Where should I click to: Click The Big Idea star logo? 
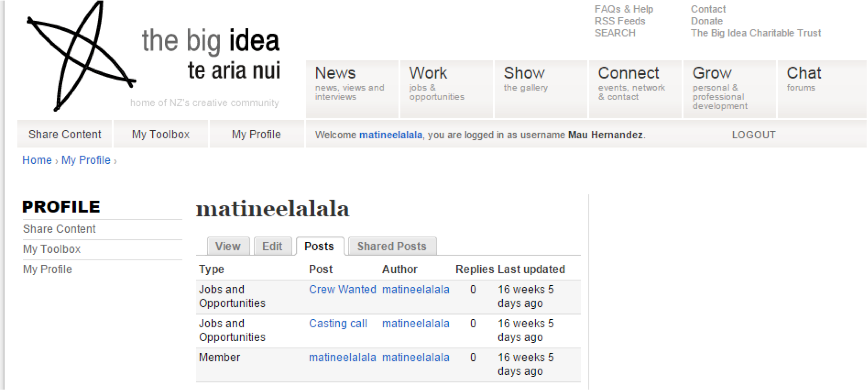pos(81,56)
